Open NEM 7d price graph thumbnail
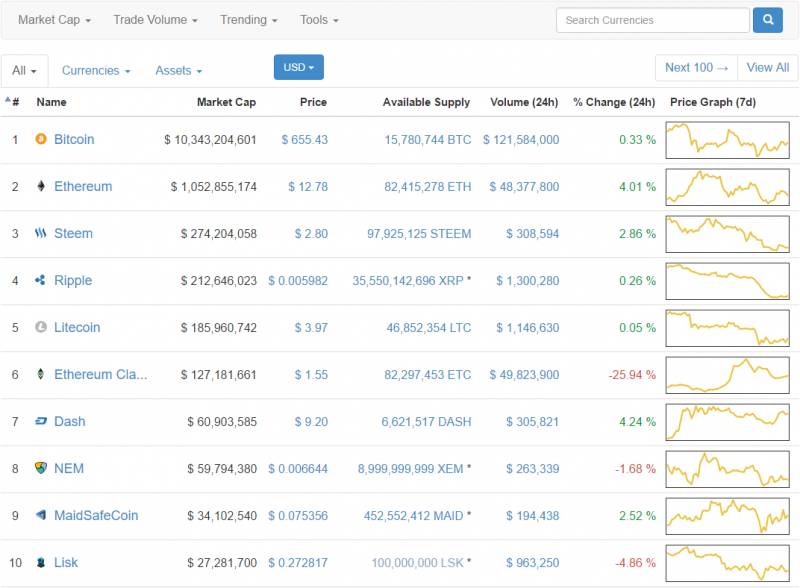The width and height of the screenshot is (800, 588). pyautogui.click(x=728, y=469)
